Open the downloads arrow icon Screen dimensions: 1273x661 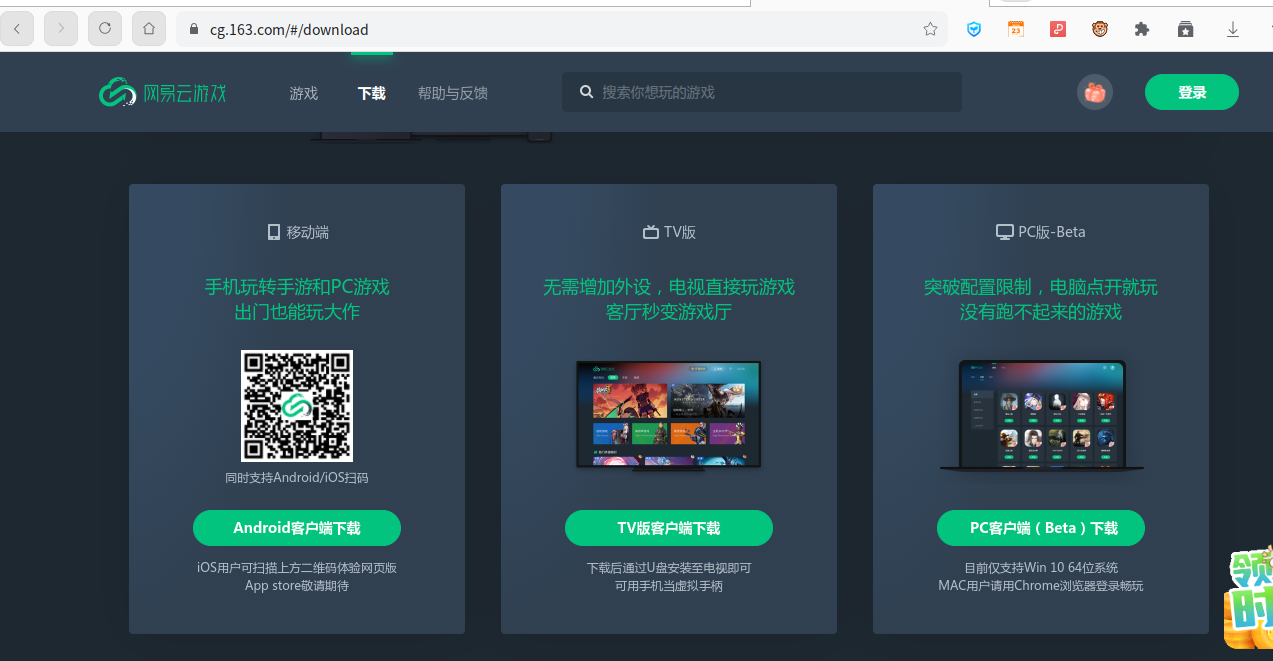click(x=1233, y=29)
